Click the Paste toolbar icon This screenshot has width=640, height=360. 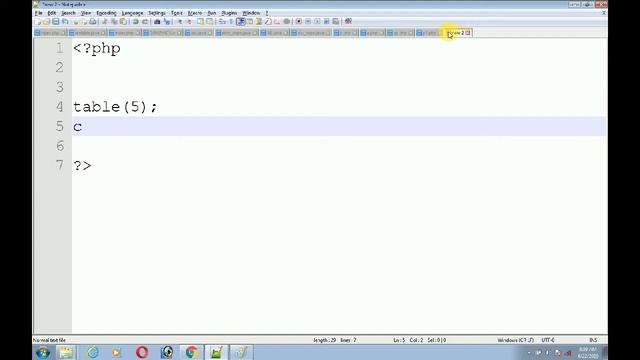[x=123, y=21]
